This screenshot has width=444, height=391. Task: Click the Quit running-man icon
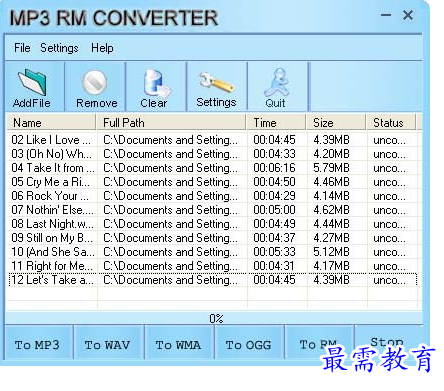point(276,82)
